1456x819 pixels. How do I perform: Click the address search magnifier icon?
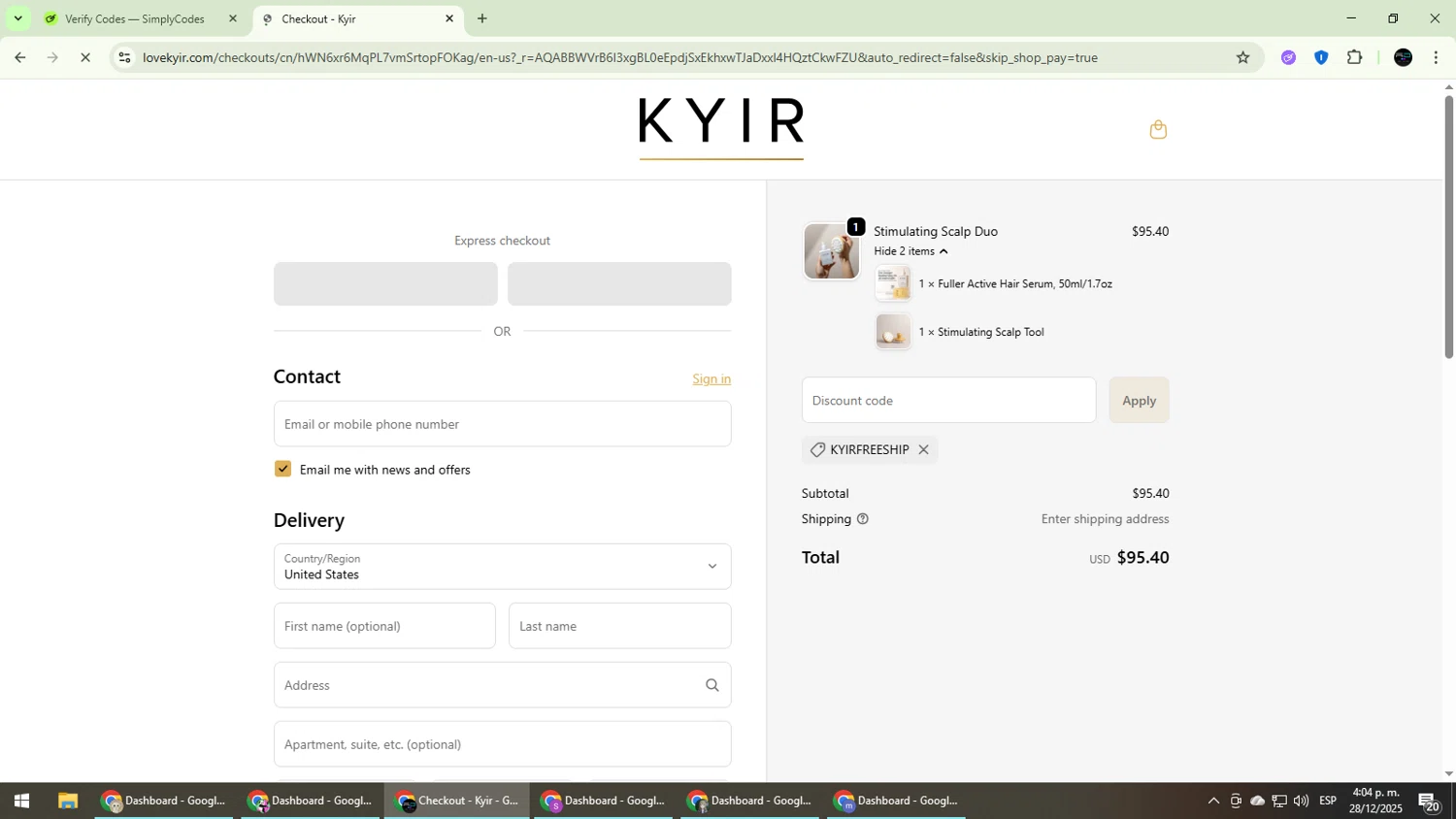pos(712,685)
